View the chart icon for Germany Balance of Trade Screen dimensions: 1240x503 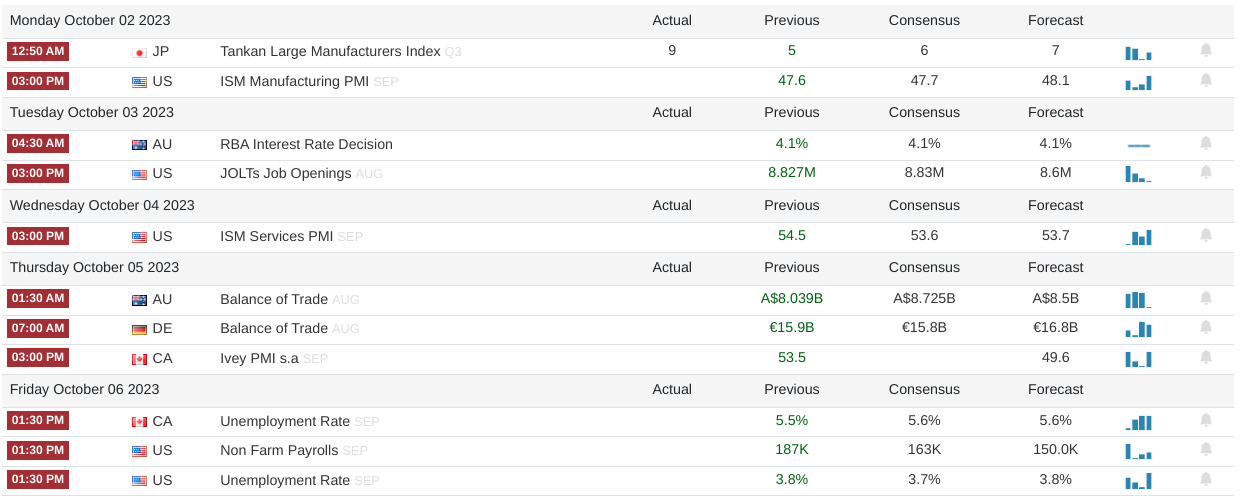point(1138,329)
